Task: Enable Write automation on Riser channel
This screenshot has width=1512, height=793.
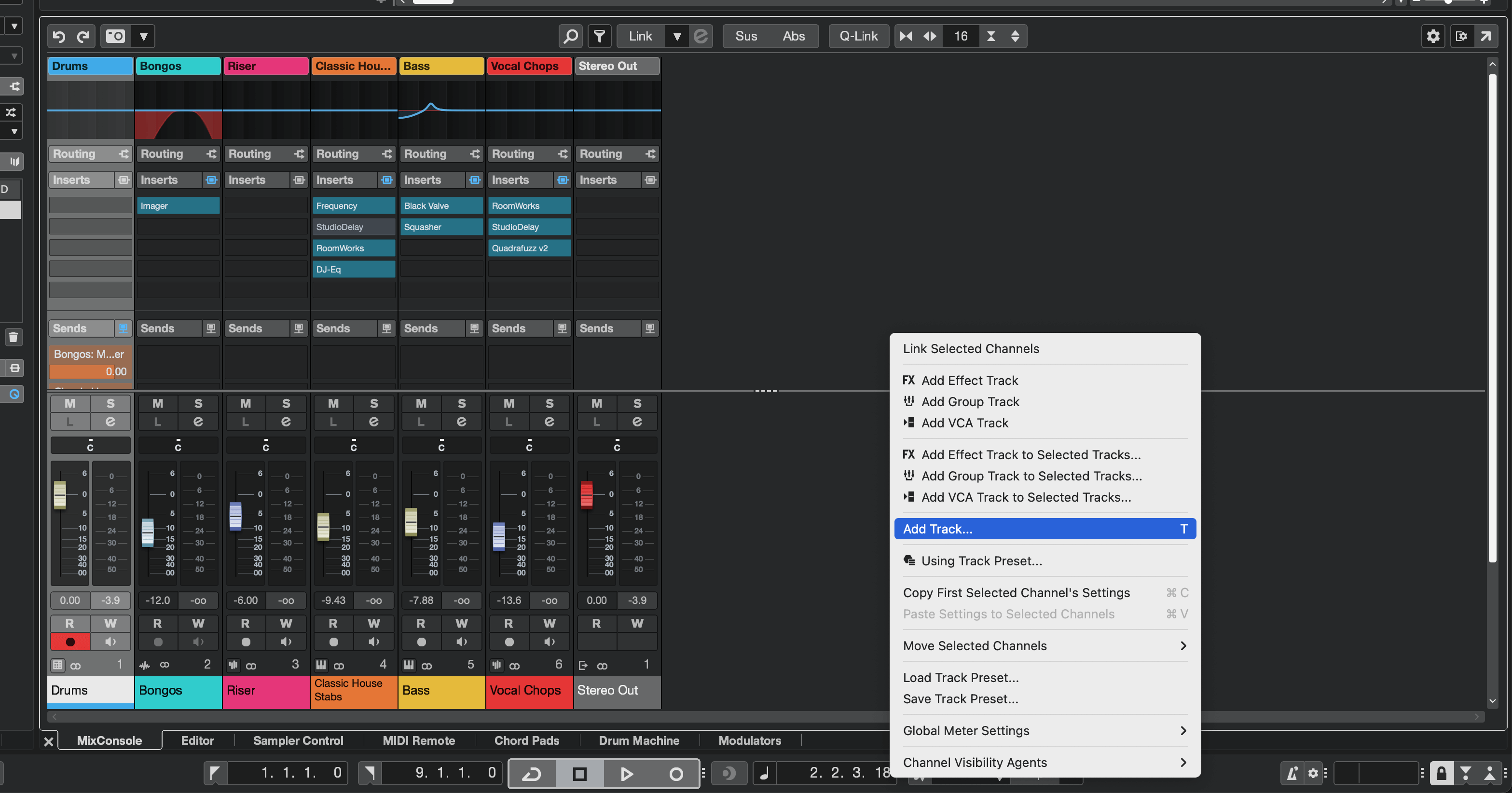Action: (286, 623)
